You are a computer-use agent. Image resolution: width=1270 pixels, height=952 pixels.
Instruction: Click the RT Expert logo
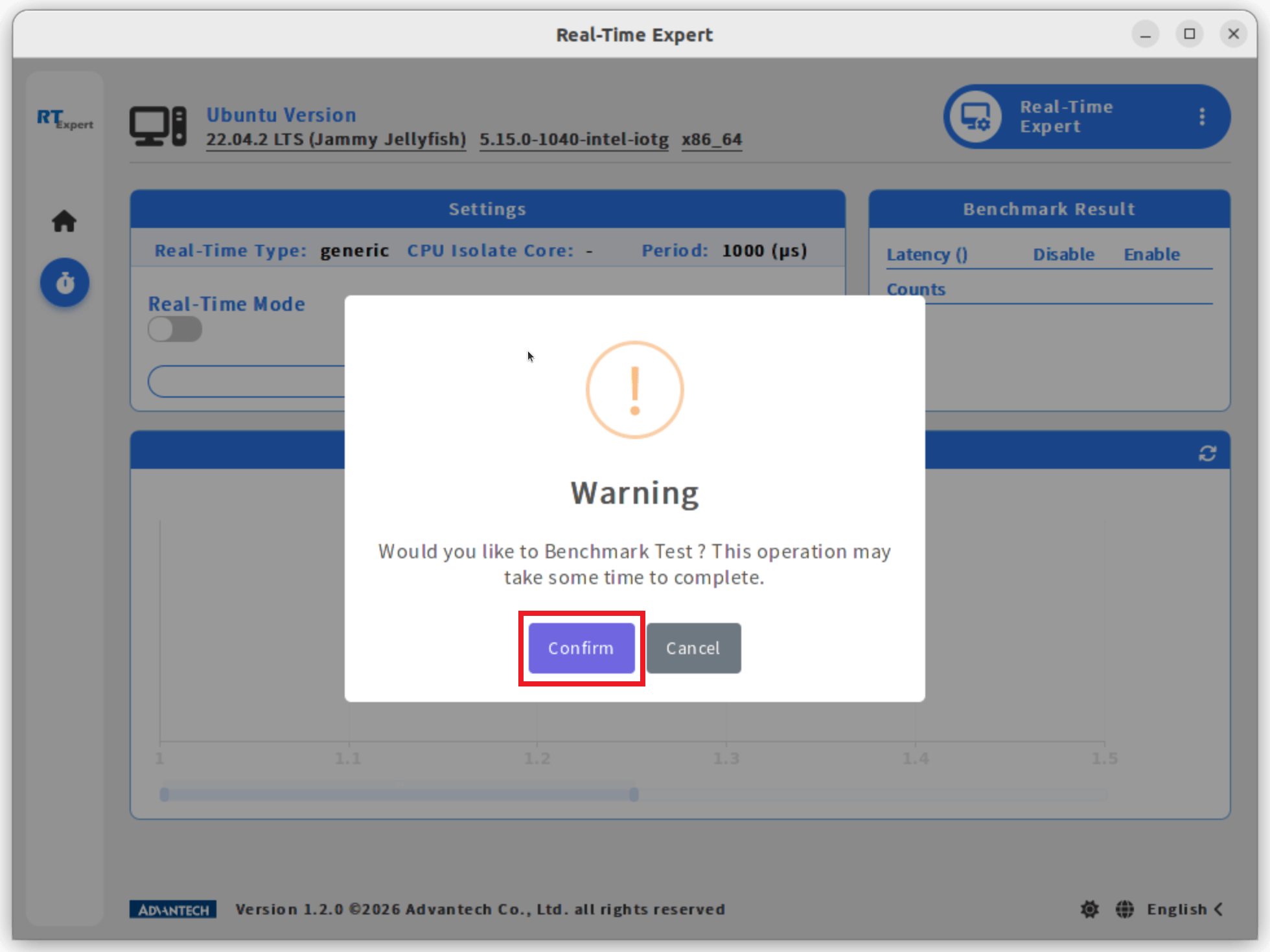point(65,119)
